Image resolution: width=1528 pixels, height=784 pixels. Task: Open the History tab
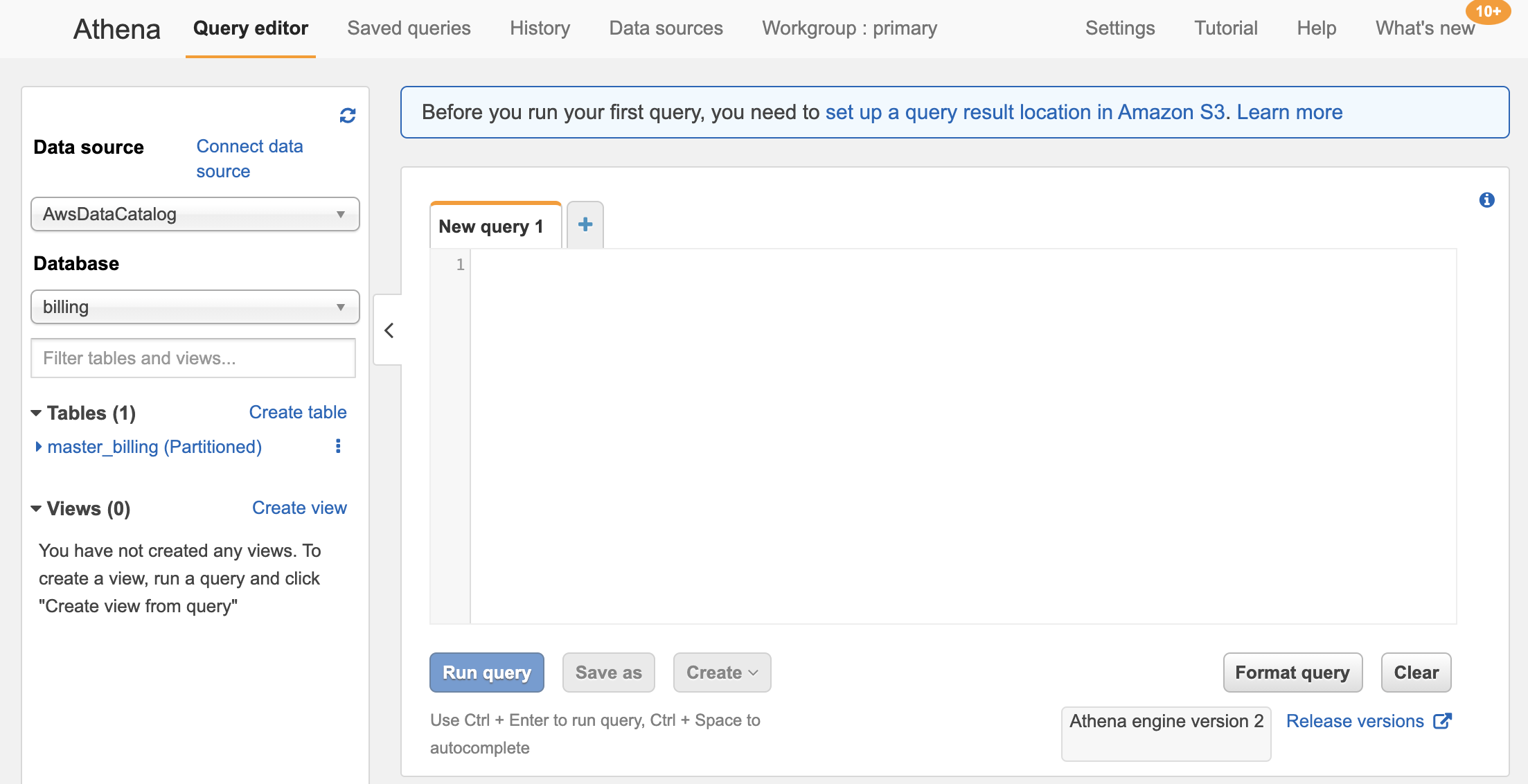pyautogui.click(x=540, y=28)
